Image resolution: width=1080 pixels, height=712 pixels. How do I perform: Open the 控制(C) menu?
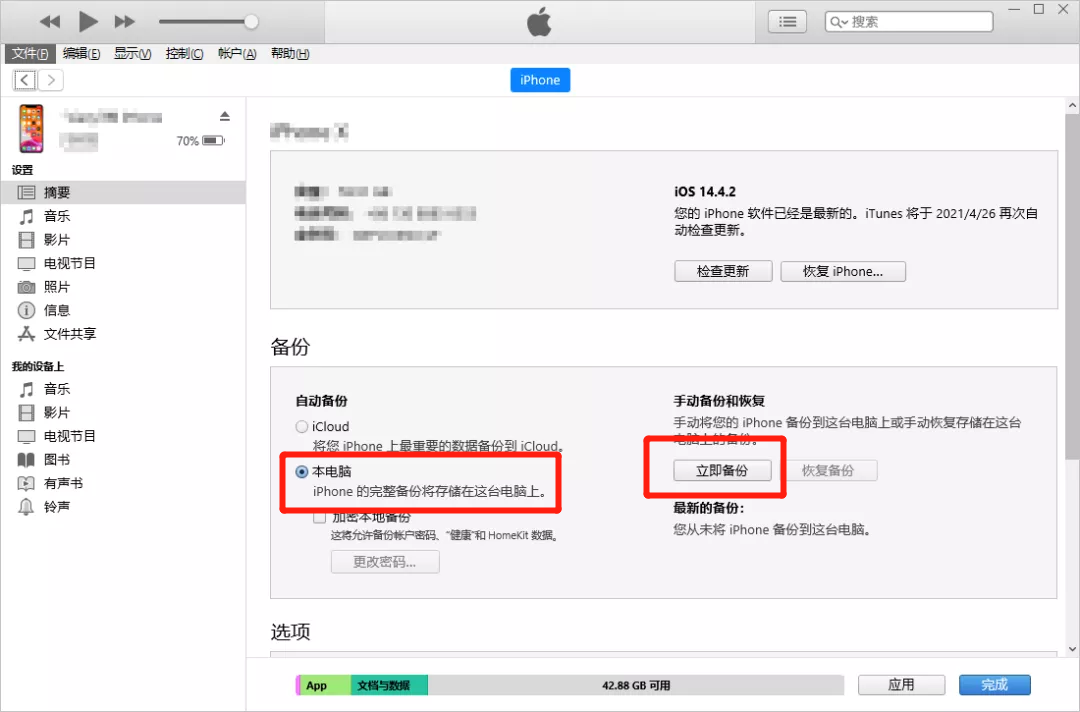[184, 54]
